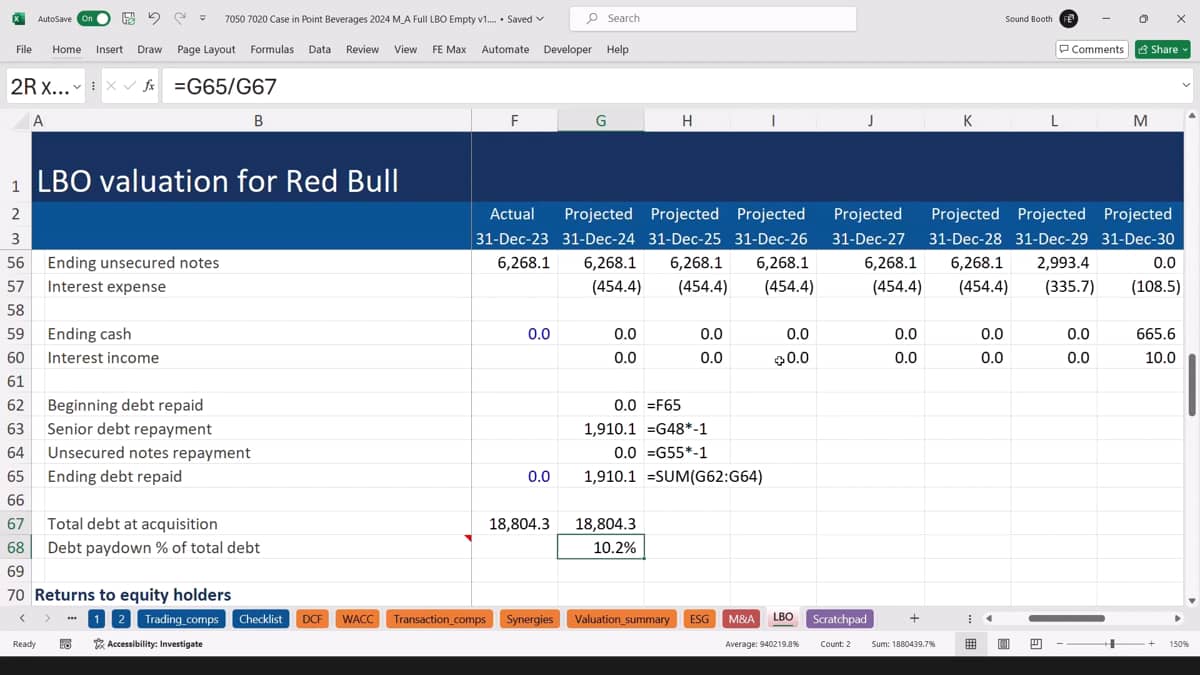
Task: Click the red comment indicator in row 68
Action: pyautogui.click(x=467, y=539)
